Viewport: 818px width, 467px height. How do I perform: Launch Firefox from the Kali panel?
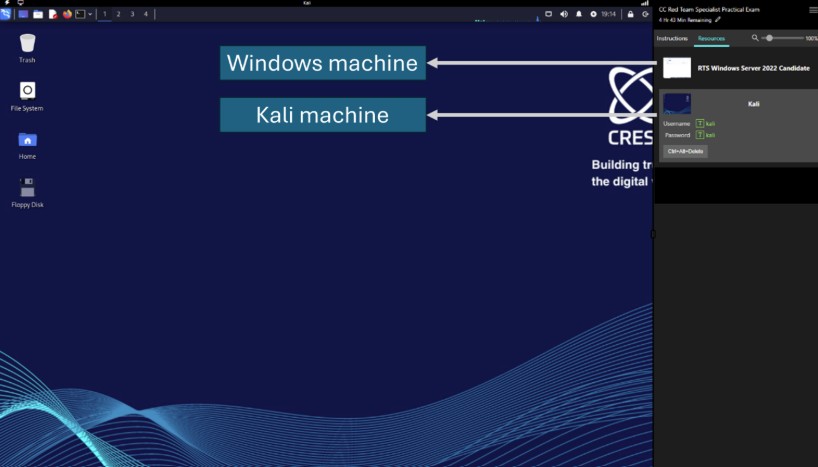pos(67,14)
